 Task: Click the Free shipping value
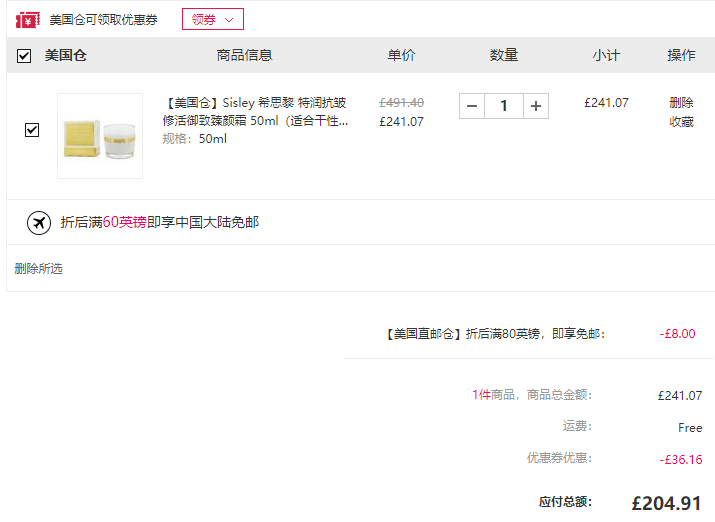pyautogui.click(x=690, y=428)
